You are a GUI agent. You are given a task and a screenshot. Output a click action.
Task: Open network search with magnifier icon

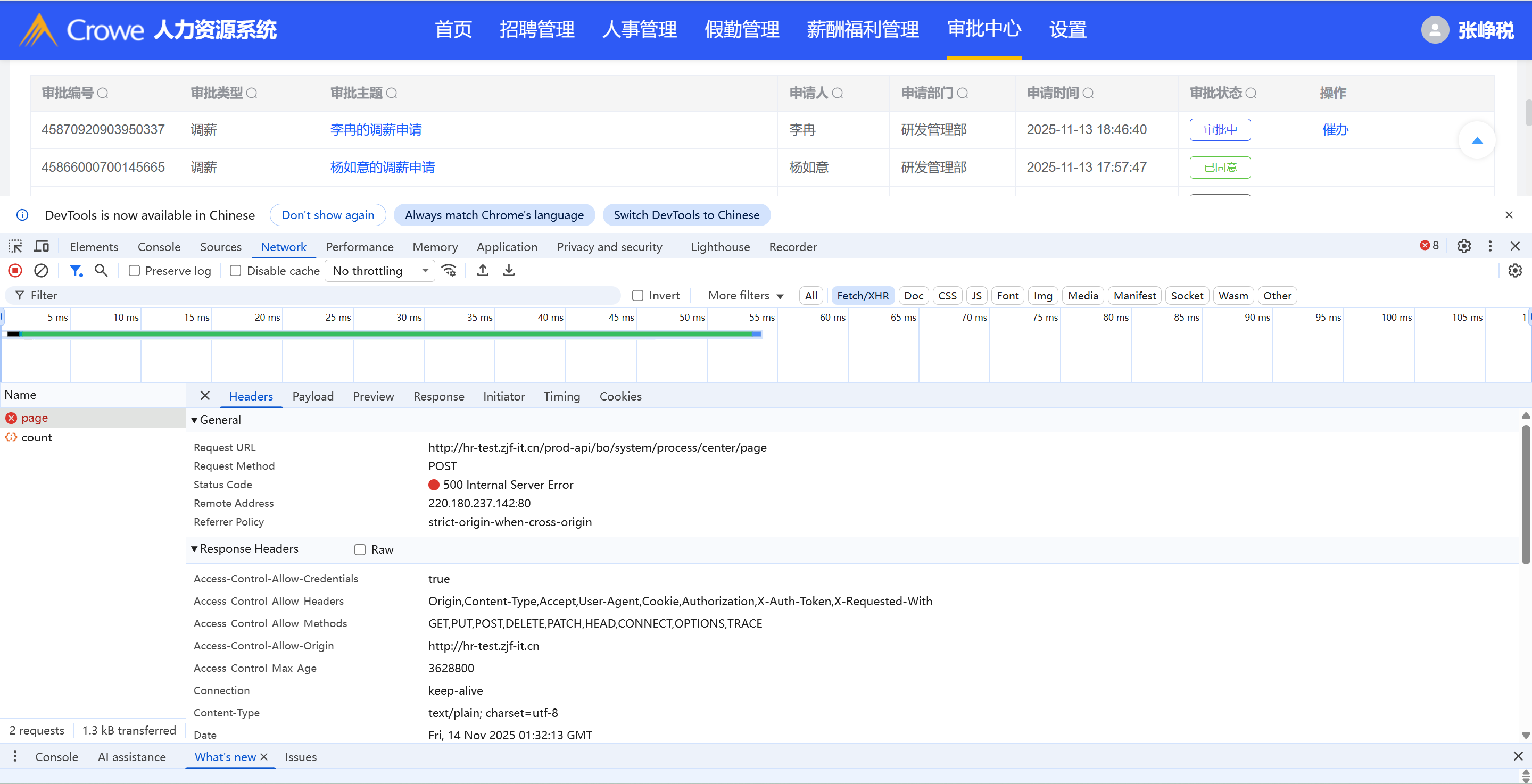(x=101, y=271)
